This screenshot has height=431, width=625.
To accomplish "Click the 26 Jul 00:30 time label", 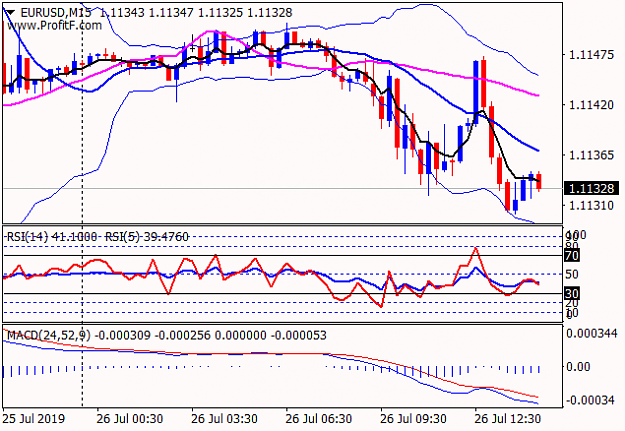I will (130, 419).
